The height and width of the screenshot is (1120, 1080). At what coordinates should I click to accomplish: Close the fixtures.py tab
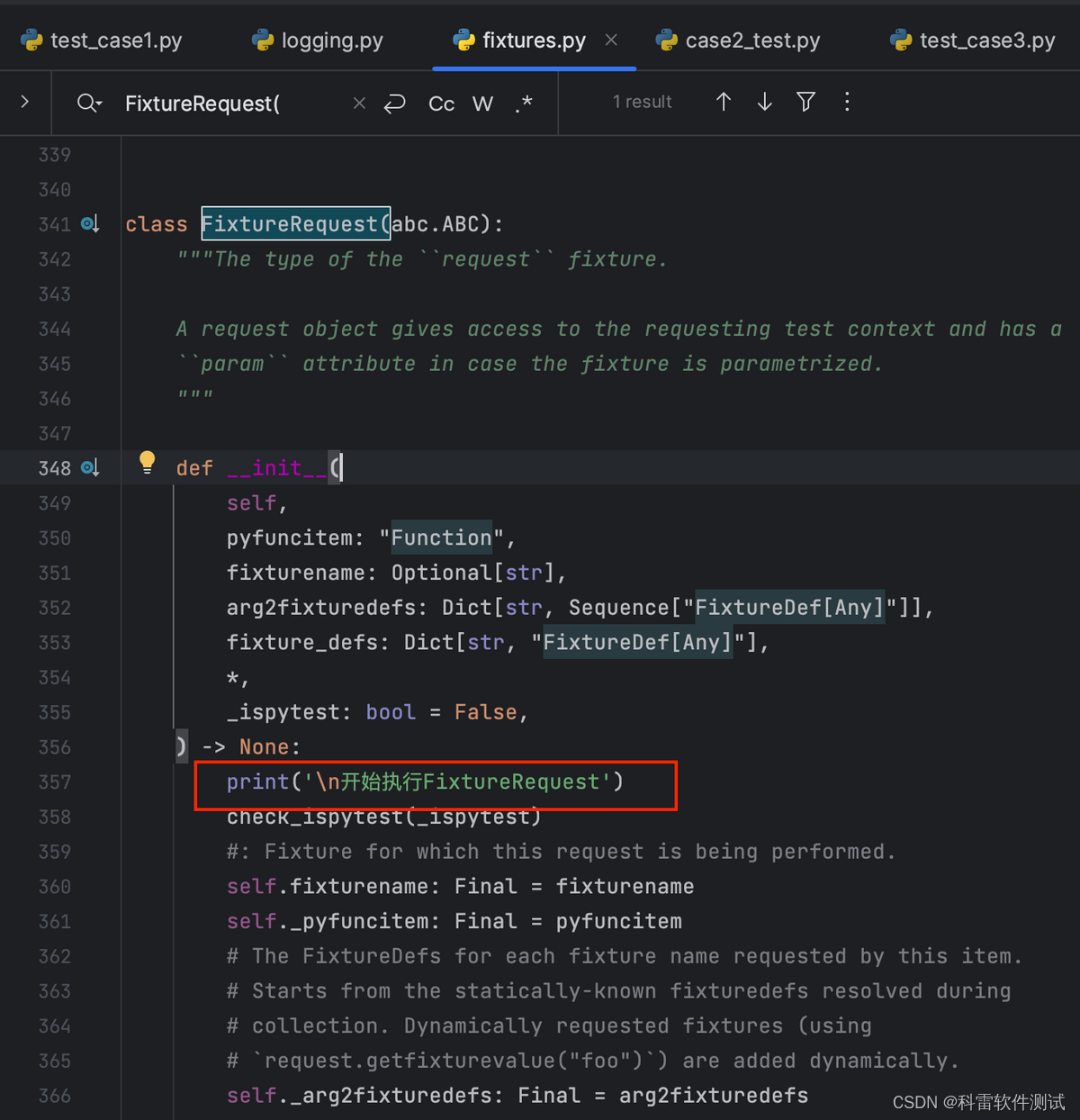[611, 40]
